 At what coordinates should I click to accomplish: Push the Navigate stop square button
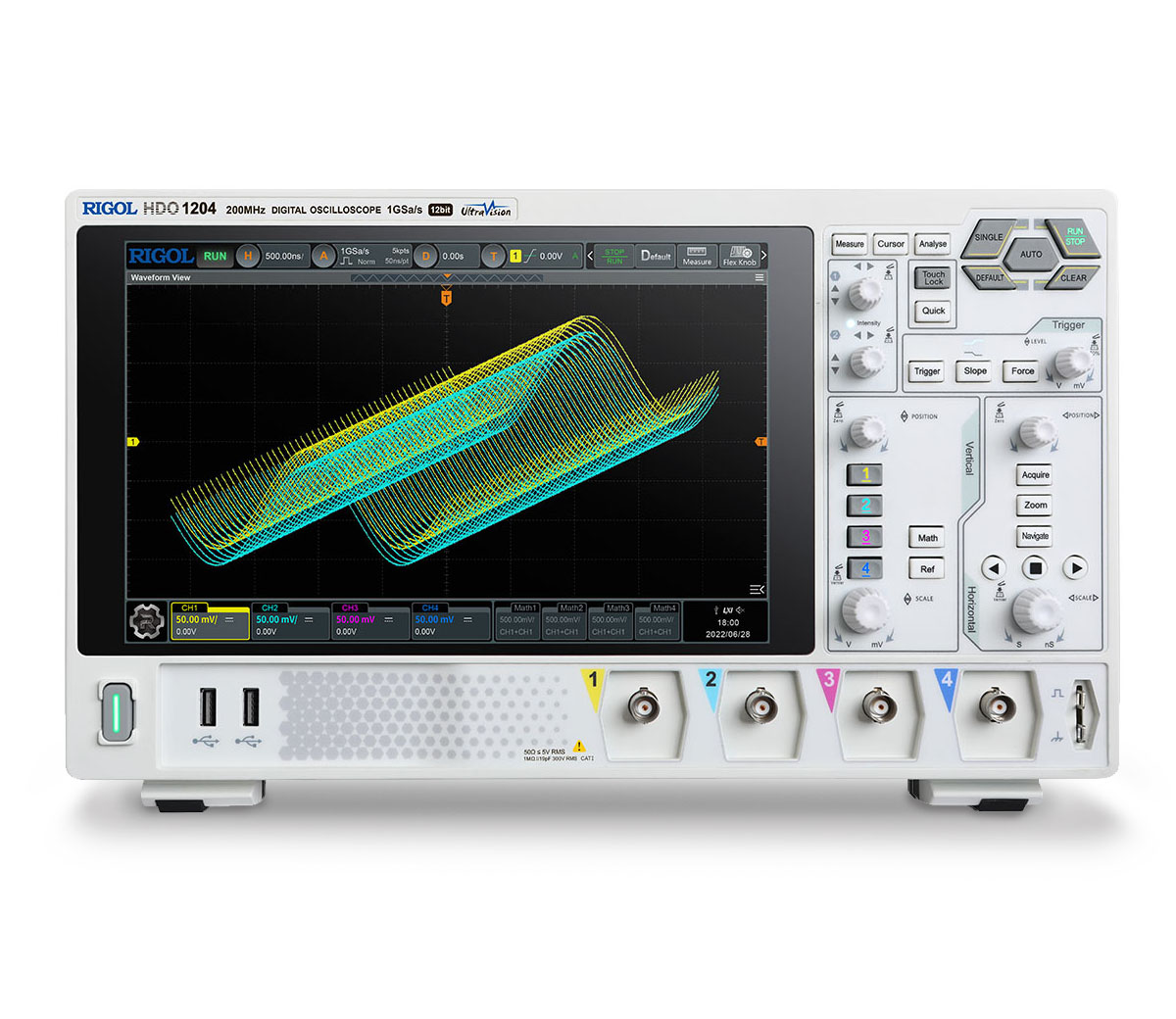(1035, 567)
